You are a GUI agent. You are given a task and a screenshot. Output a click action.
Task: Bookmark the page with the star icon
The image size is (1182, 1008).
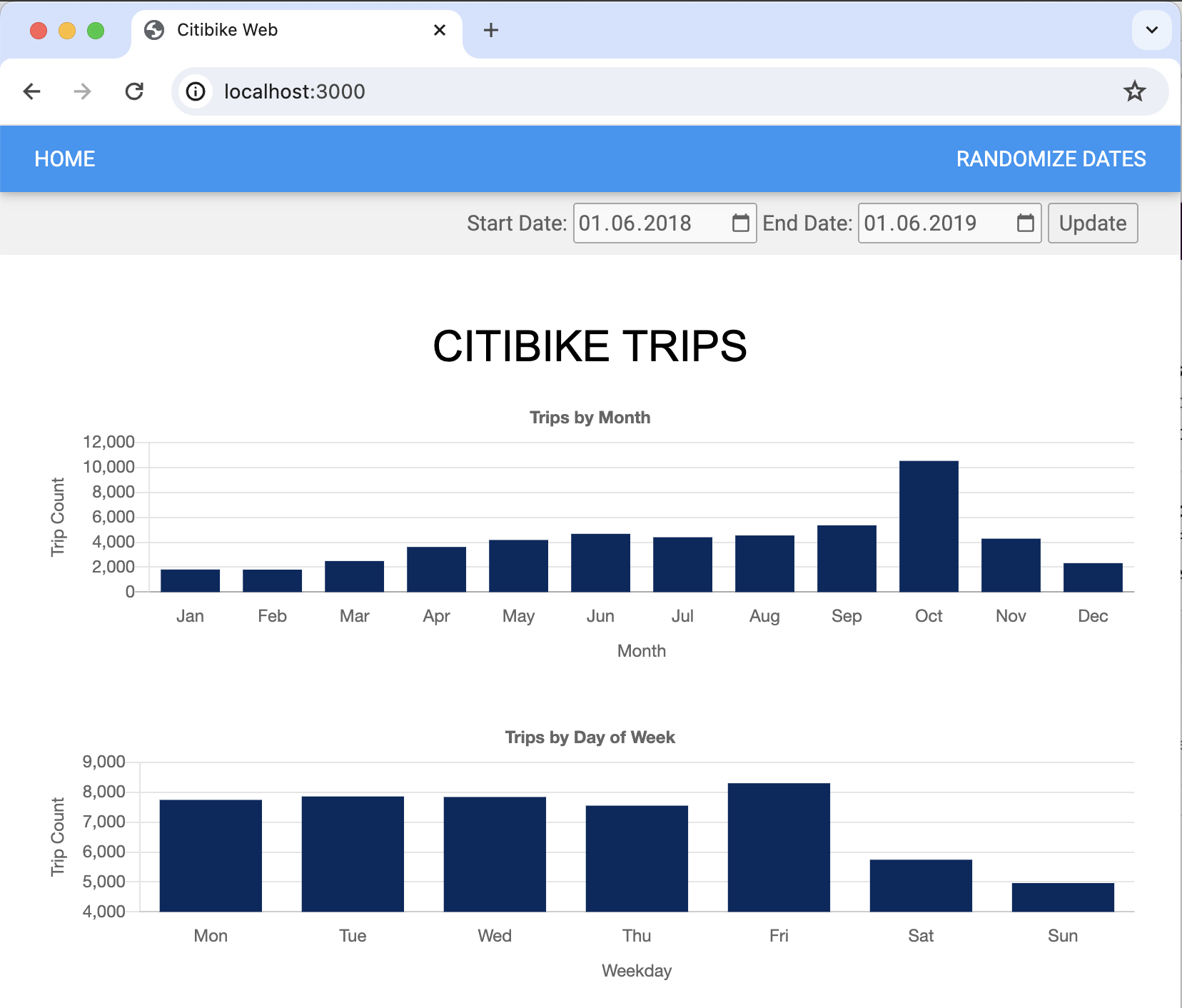coord(1135,91)
